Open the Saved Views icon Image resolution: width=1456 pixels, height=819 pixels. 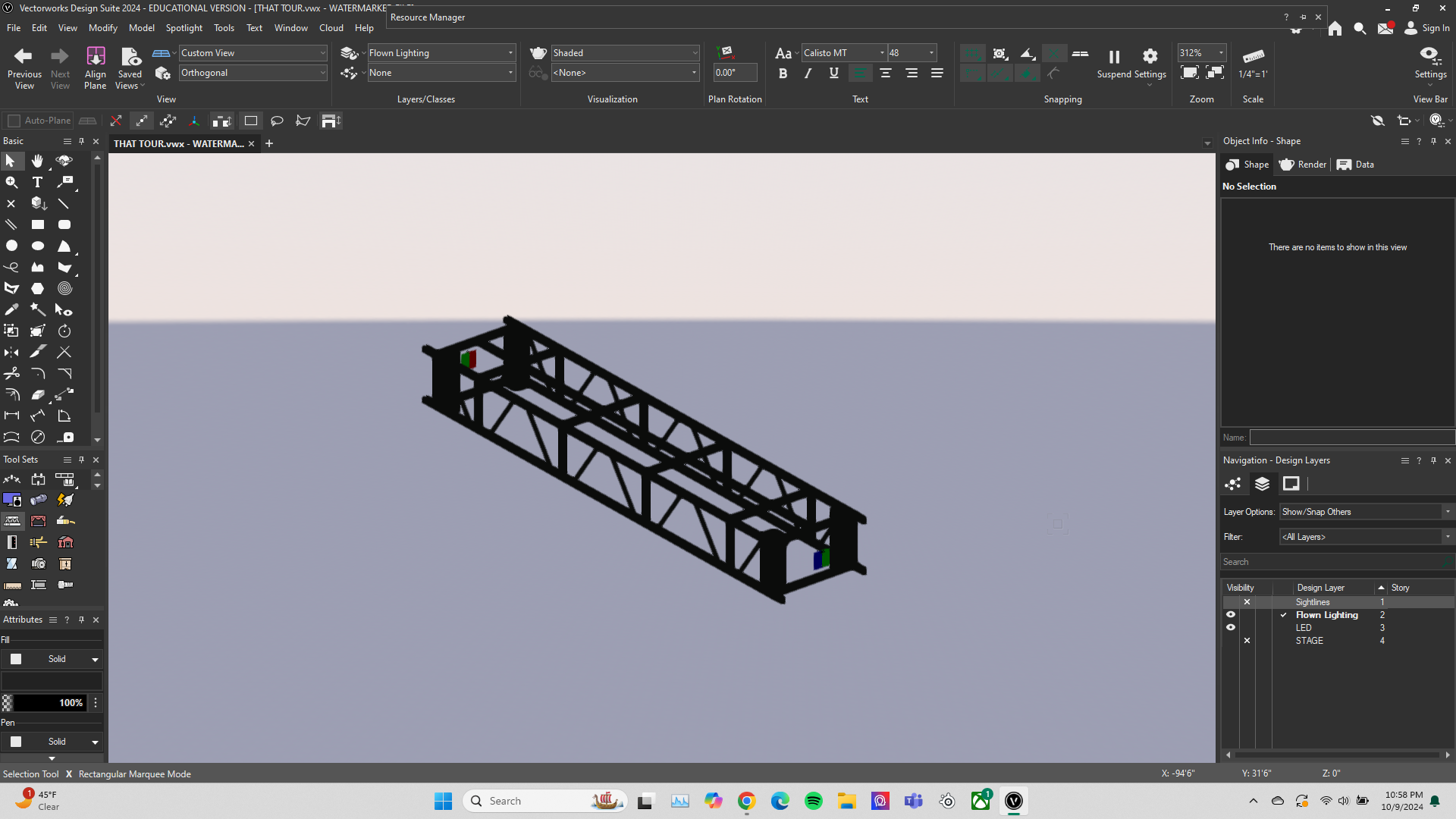[130, 57]
